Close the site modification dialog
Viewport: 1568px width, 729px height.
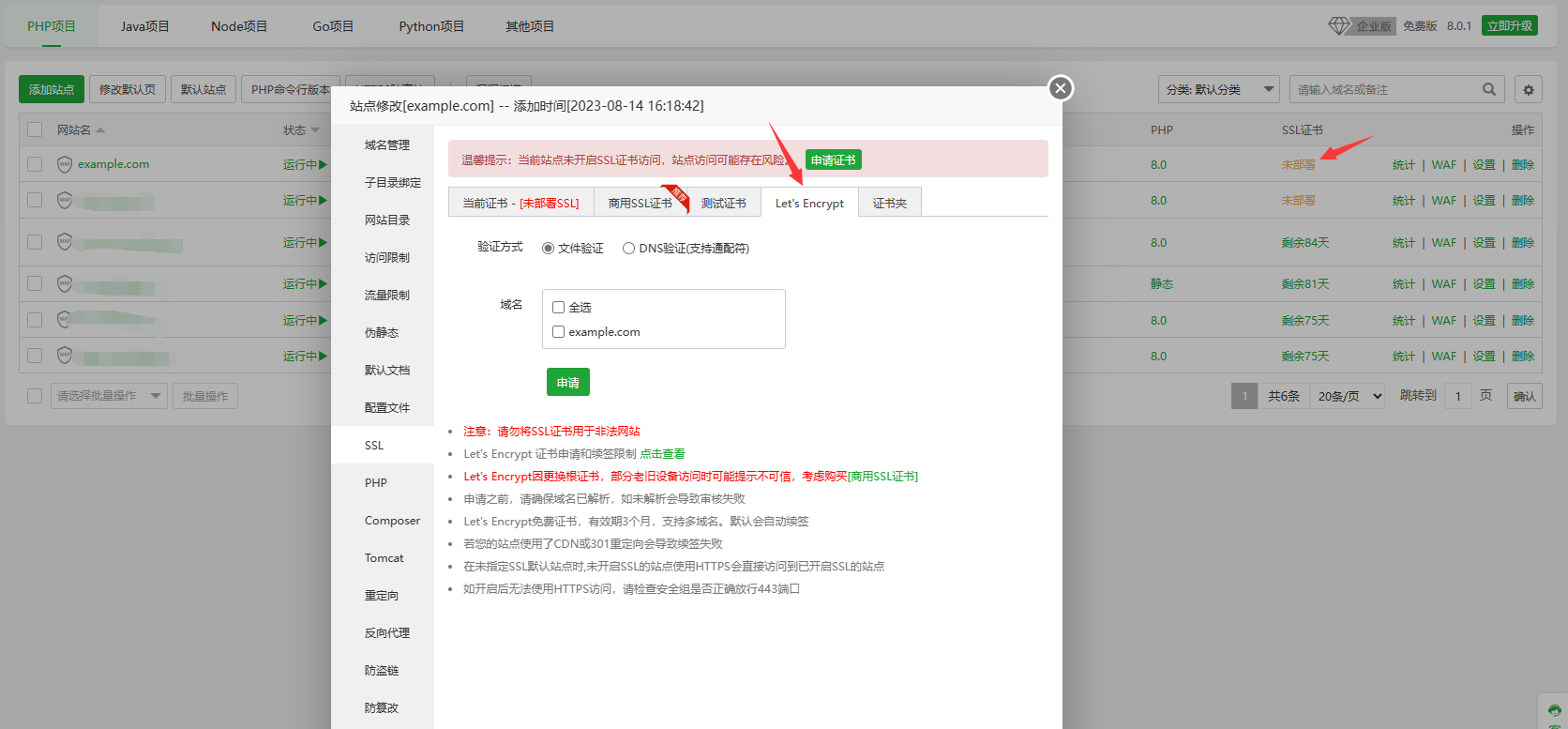pyautogui.click(x=1060, y=88)
